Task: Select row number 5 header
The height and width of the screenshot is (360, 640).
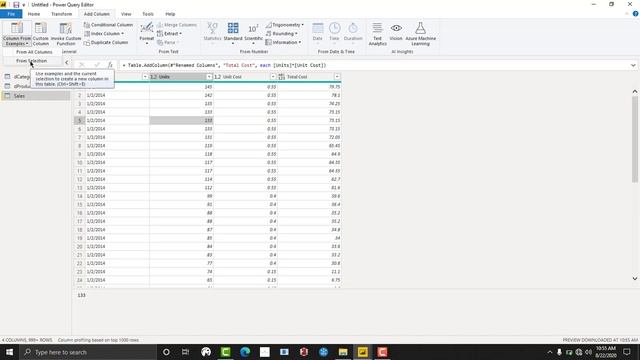Action: pyautogui.click(x=80, y=120)
